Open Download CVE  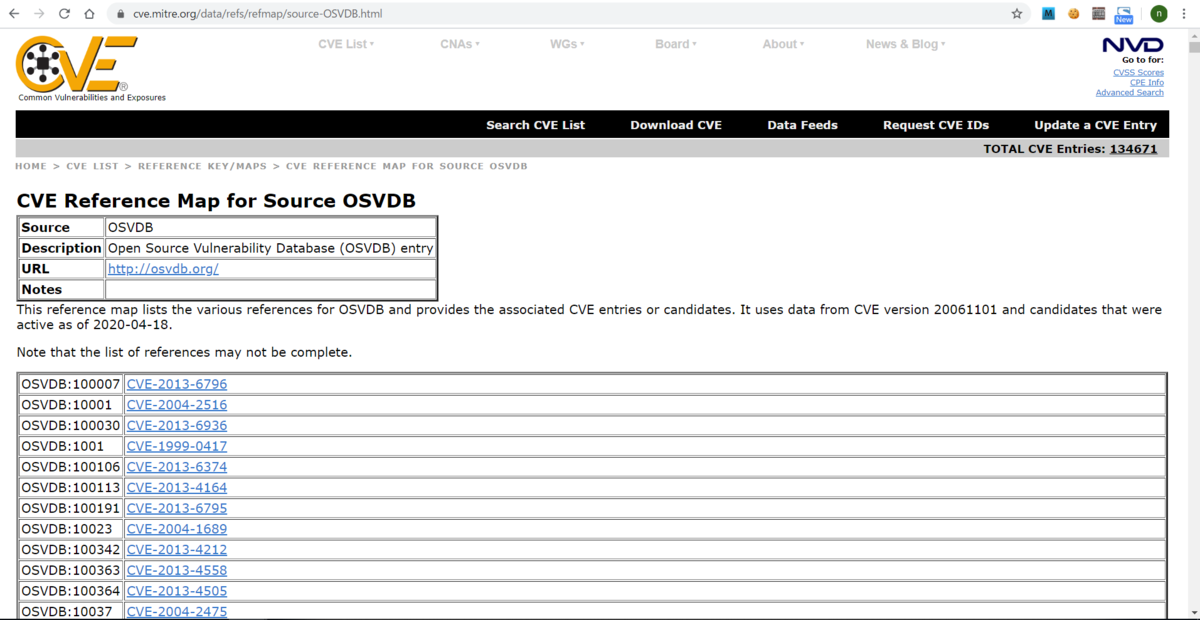point(676,125)
